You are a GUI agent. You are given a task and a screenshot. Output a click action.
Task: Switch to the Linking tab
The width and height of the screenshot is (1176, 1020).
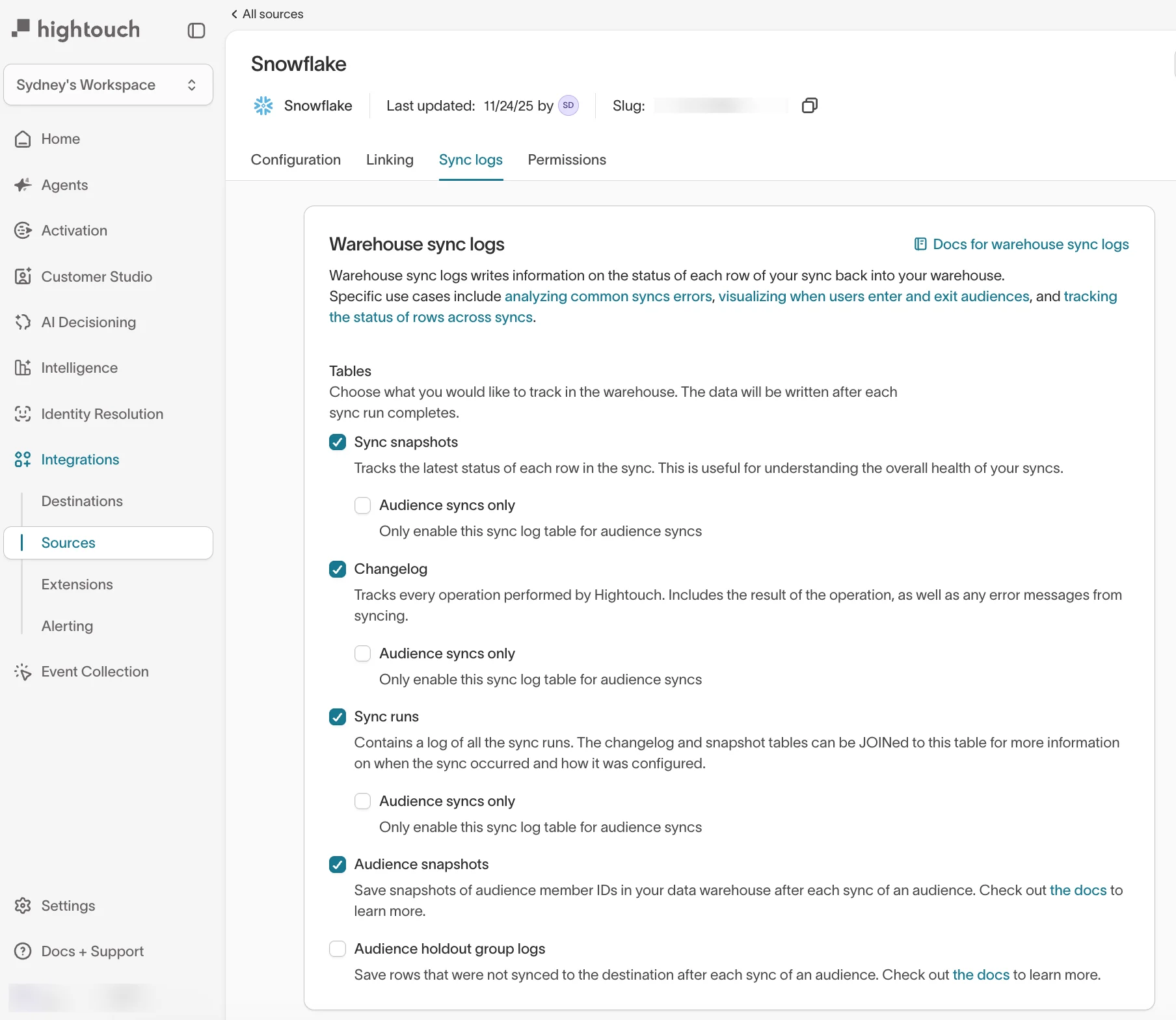point(390,160)
